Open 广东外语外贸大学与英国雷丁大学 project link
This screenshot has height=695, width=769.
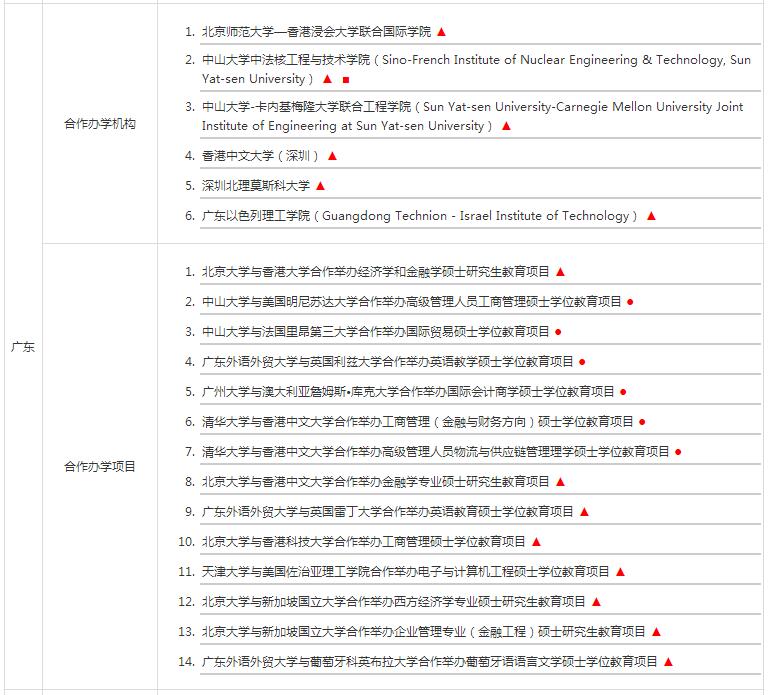(388, 512)
